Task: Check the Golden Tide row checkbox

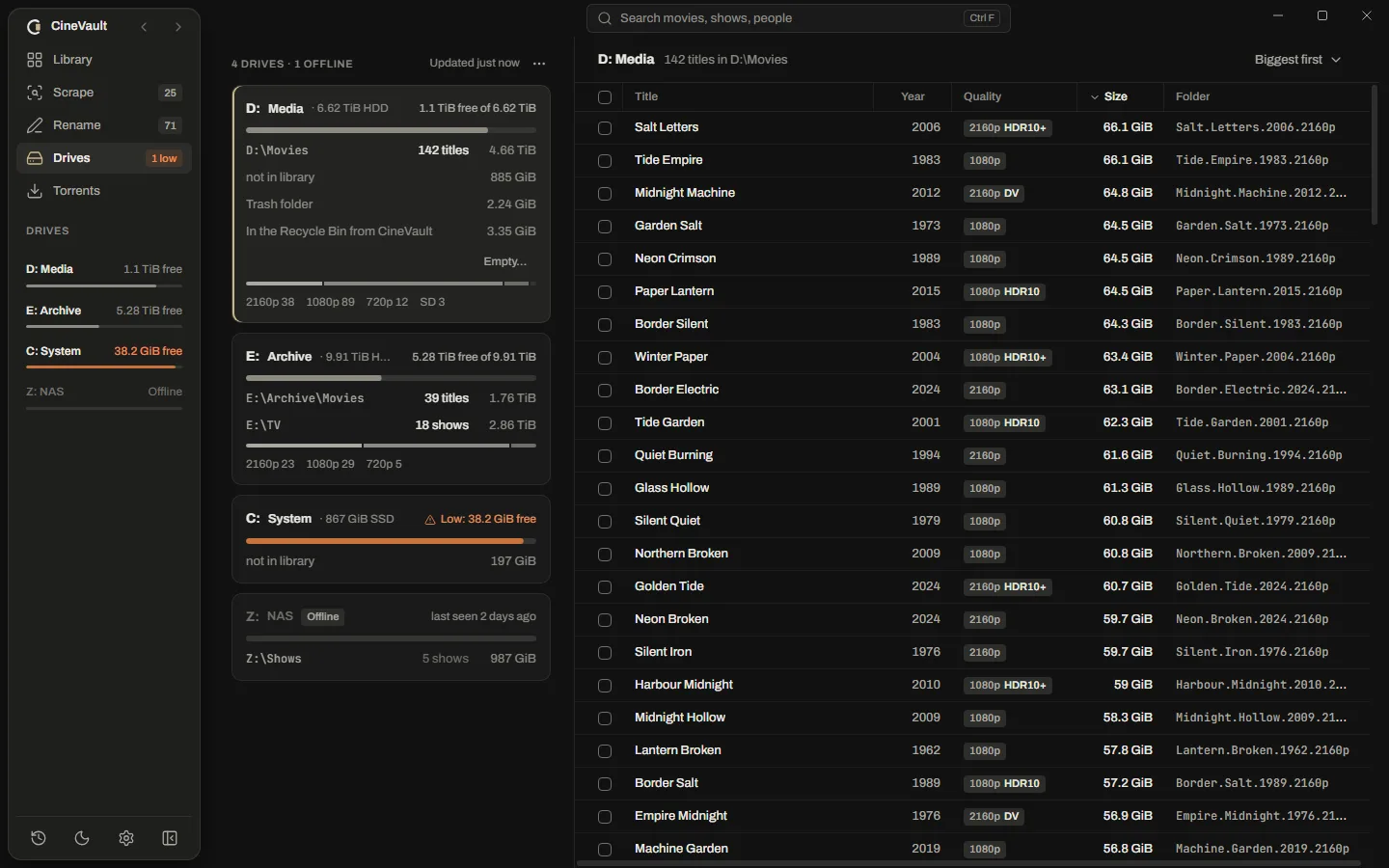Action: pyautogui.click(x=605, y=587)
